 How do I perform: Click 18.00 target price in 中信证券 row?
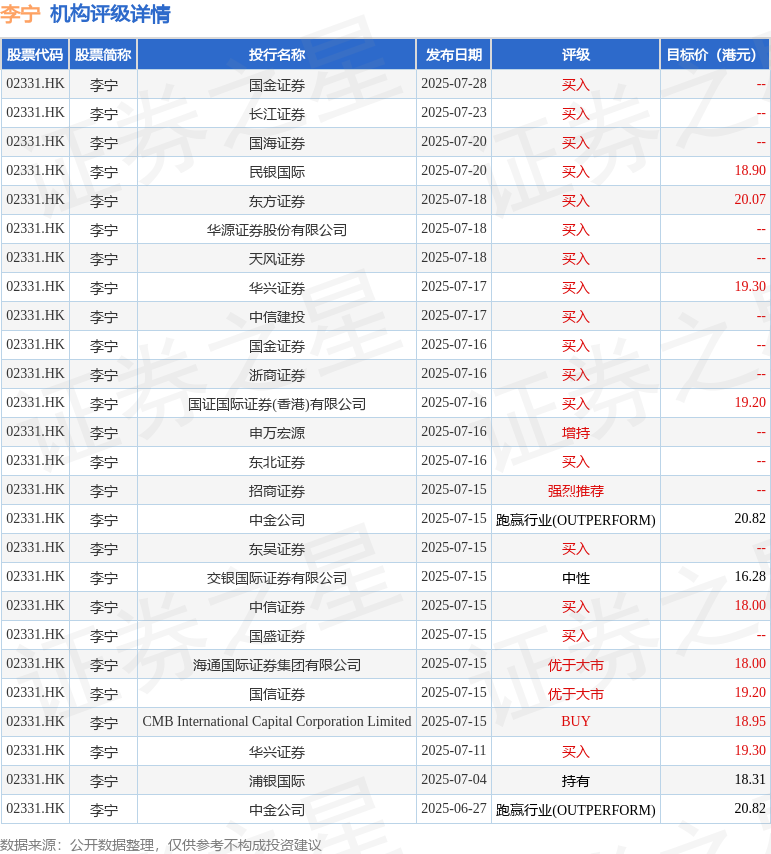click(x=750, y=605)
